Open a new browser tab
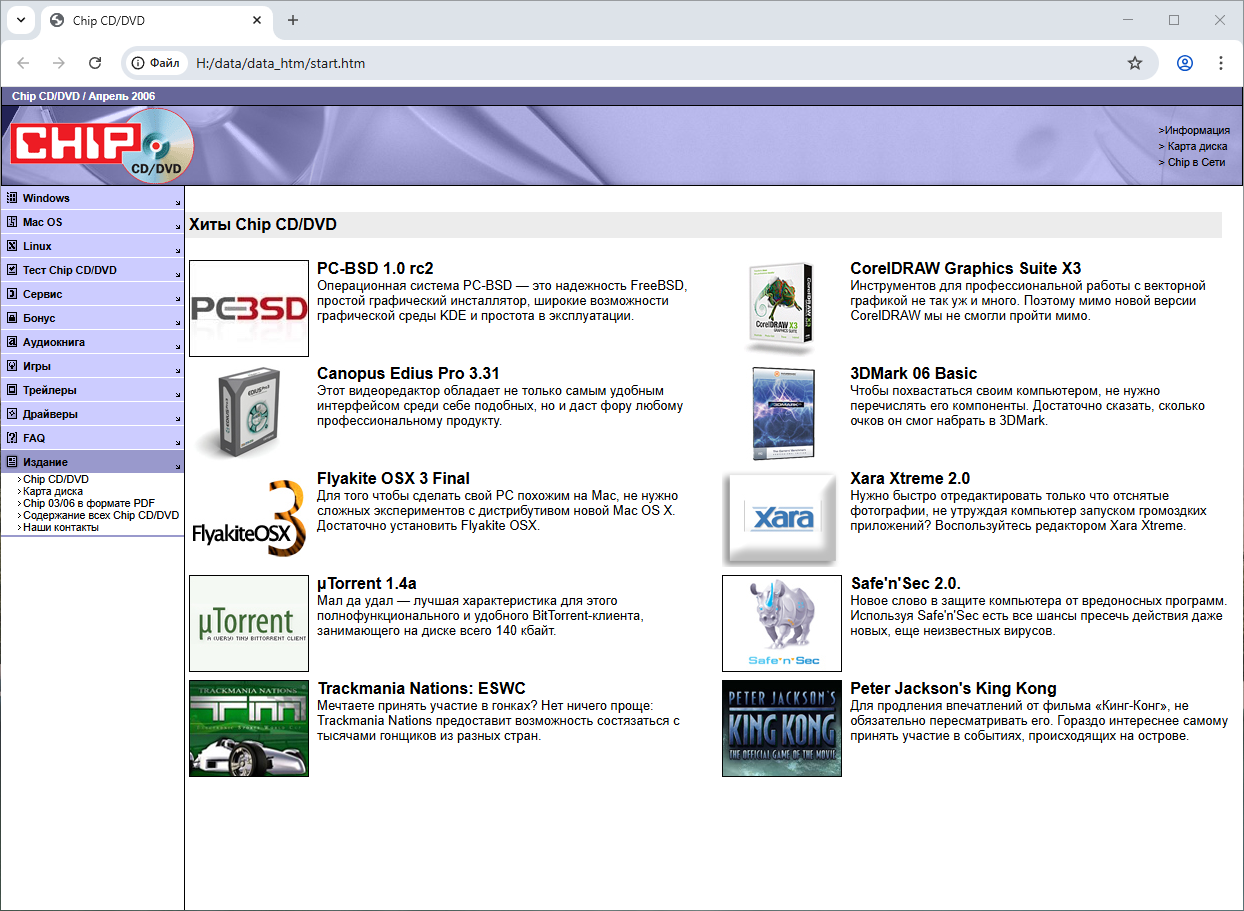 click(x=293, y=20)
